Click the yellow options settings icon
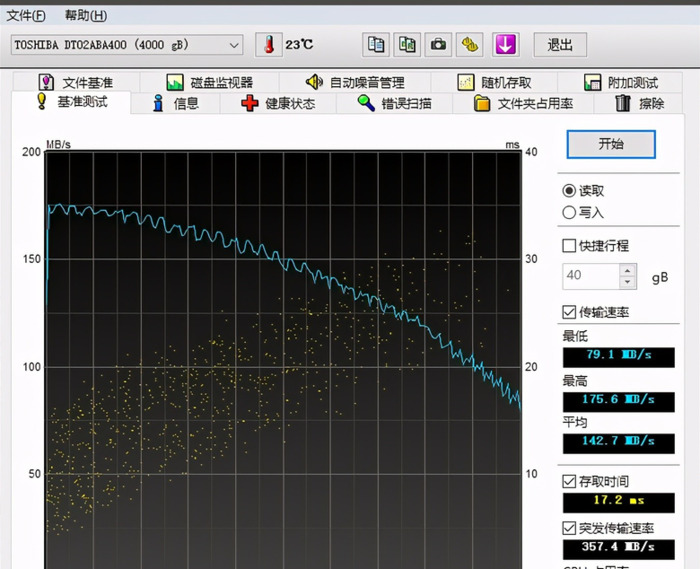 (470, 44)
